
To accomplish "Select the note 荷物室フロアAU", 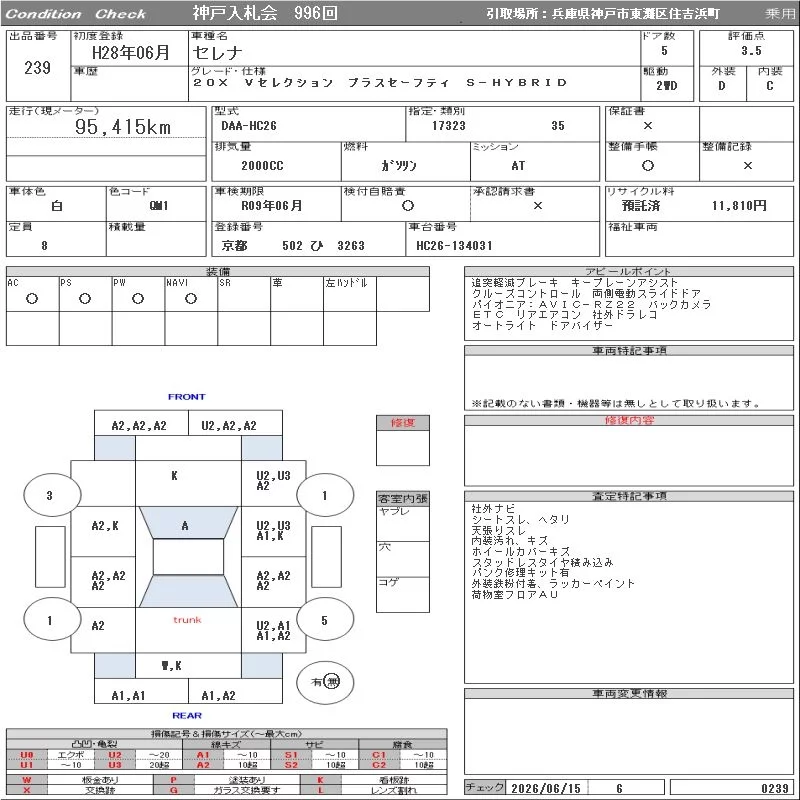I will (514, 594).
